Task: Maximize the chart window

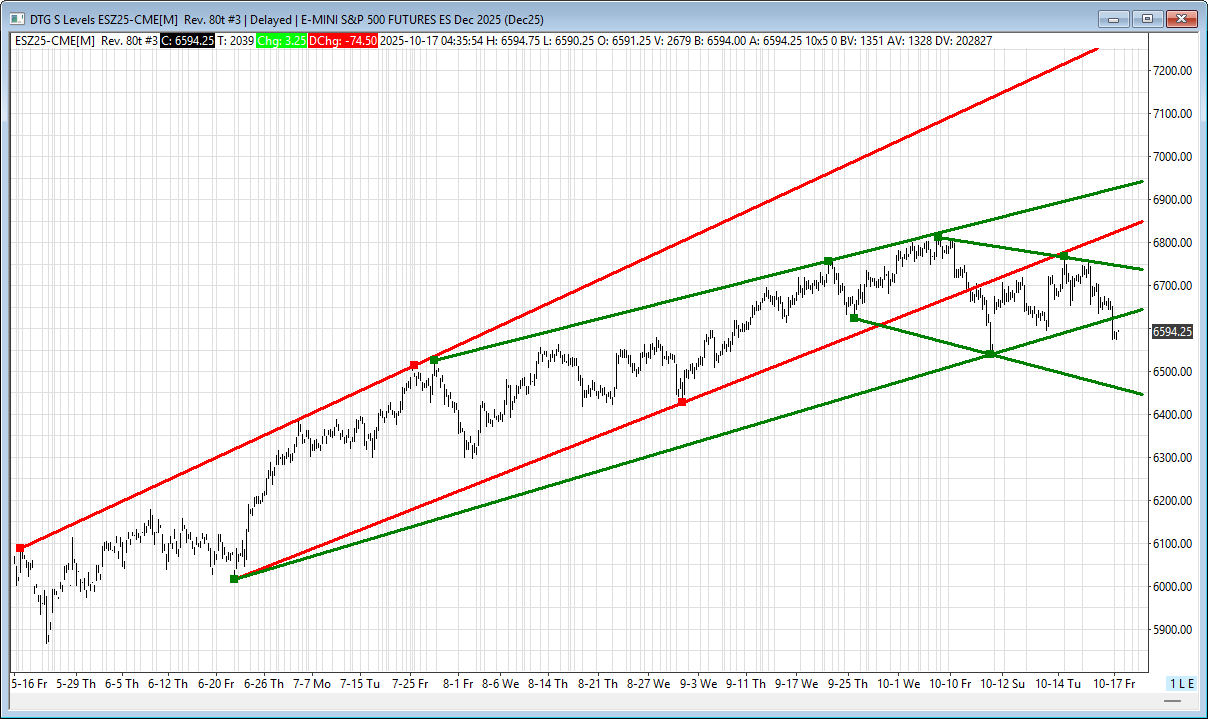Action: pos(1147,18)
